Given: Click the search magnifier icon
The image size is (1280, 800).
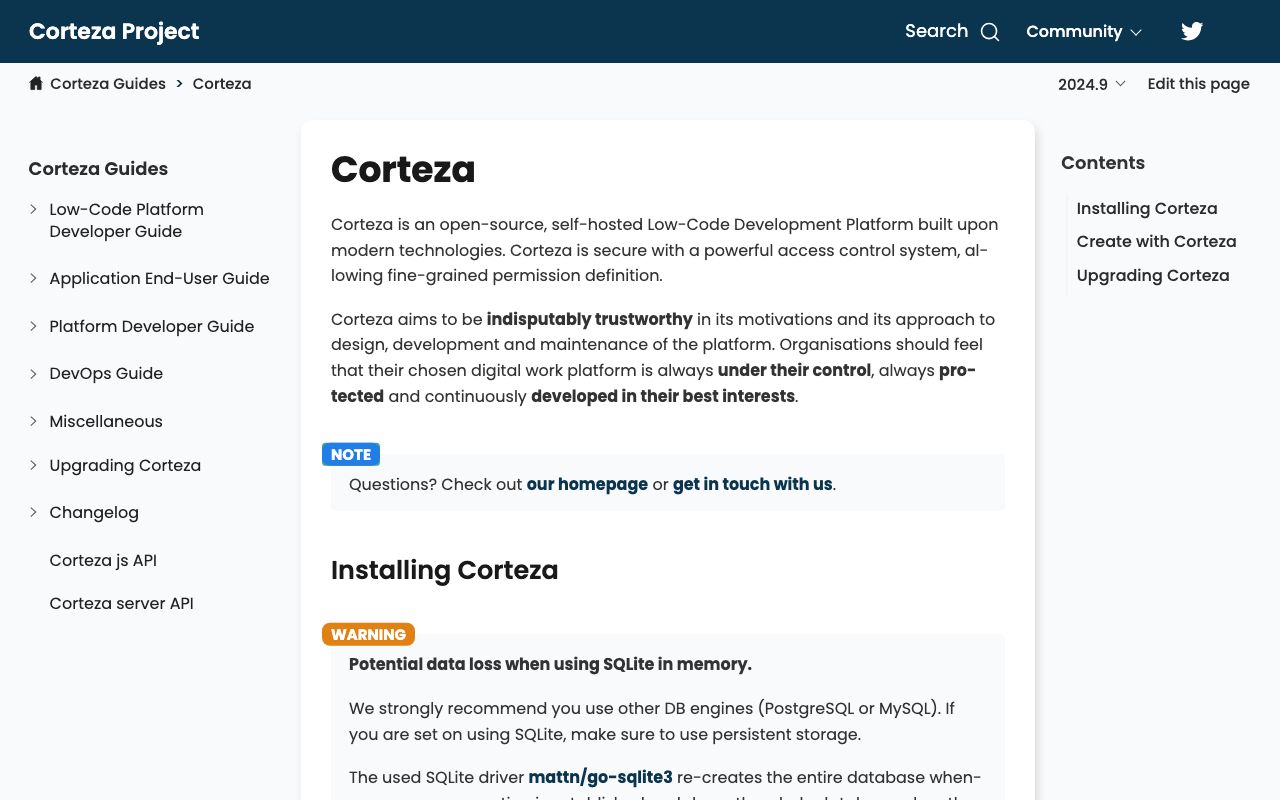Looking at the screenshot, I should (x=990, y=32).
